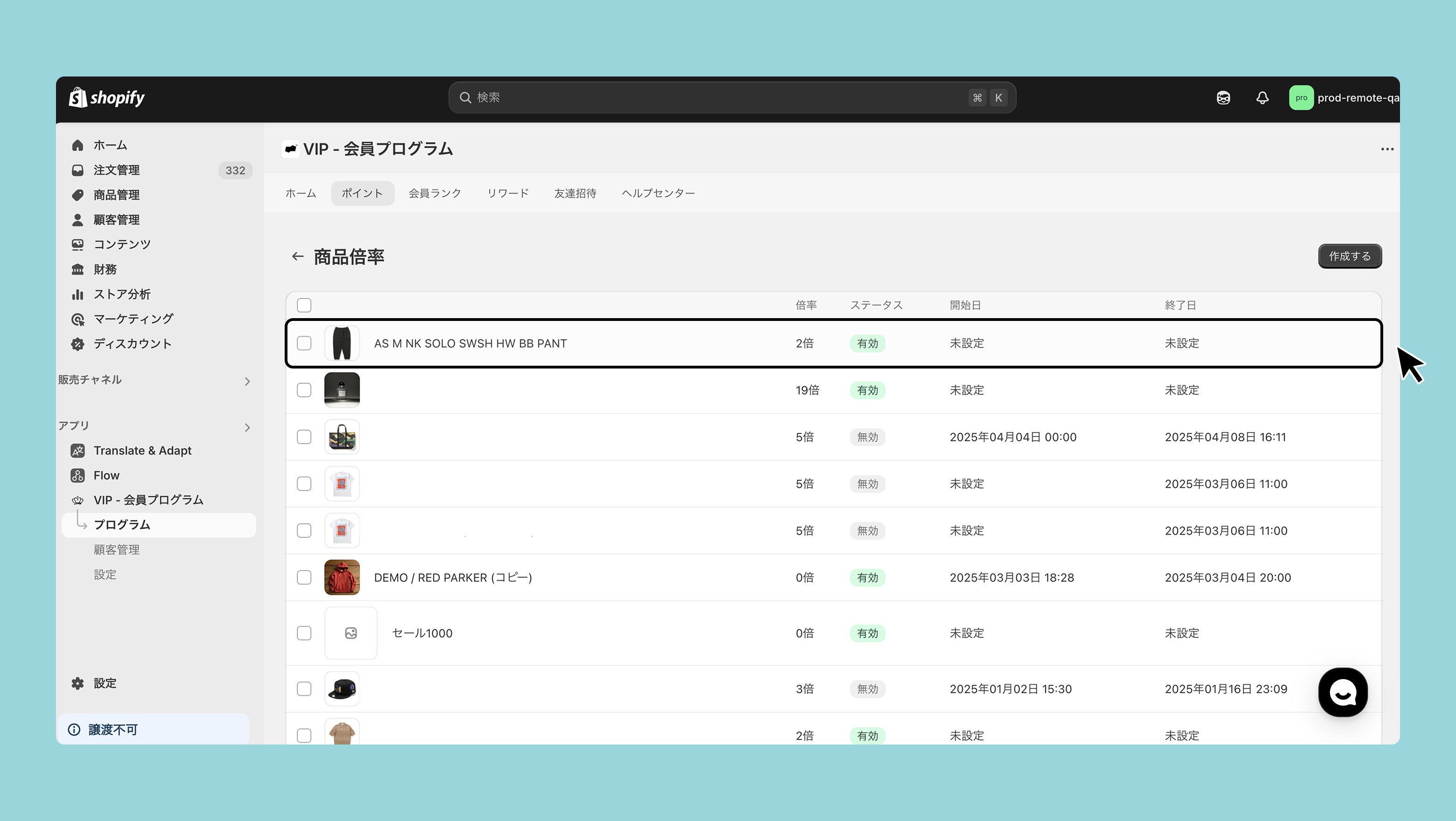Open the chat support bubble
The height and width of the screenshot is (821, 1456).
1343,692
